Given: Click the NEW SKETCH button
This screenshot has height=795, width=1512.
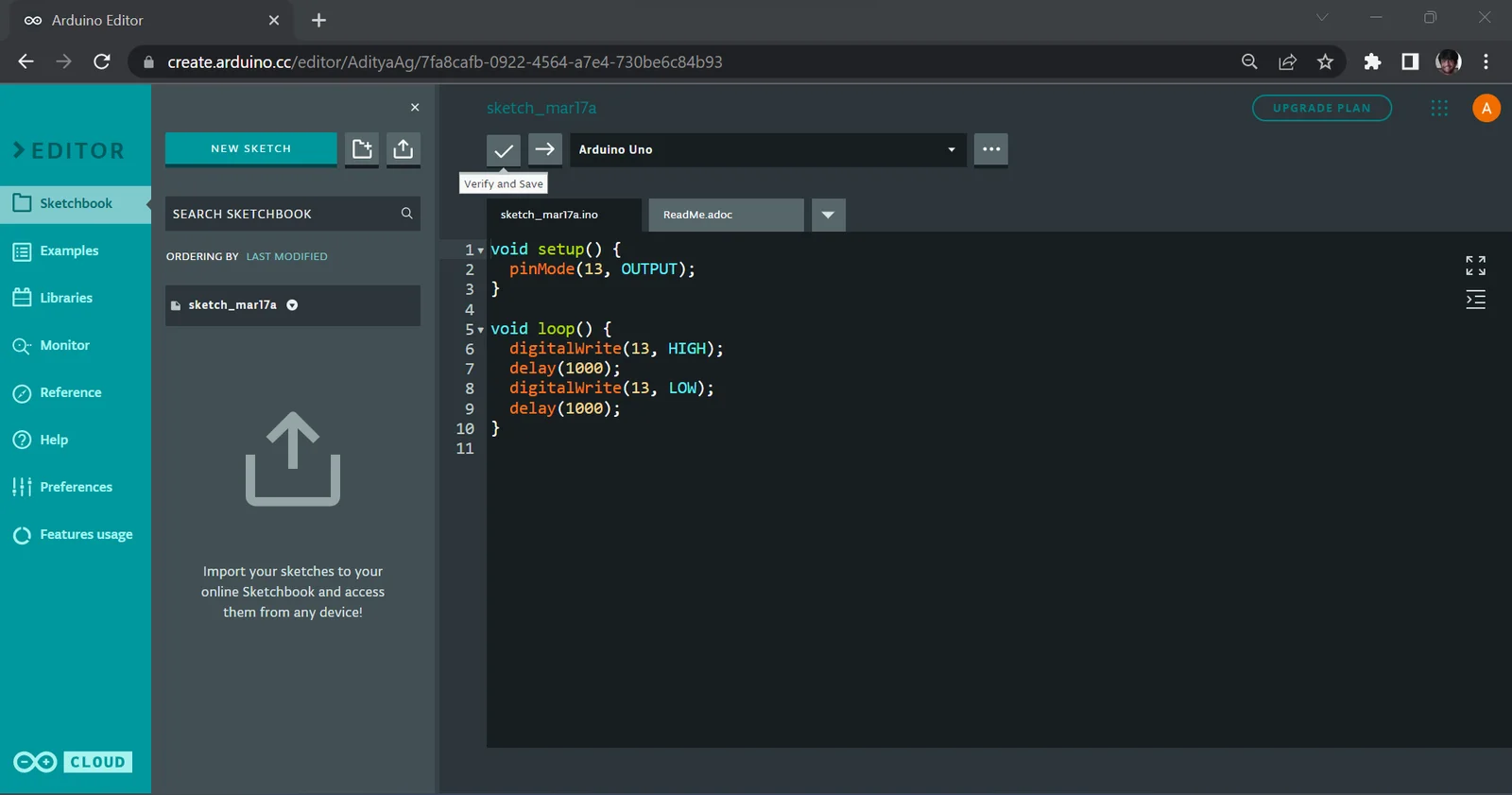Looking at the screenshot, I should click(x=251, y=148).
